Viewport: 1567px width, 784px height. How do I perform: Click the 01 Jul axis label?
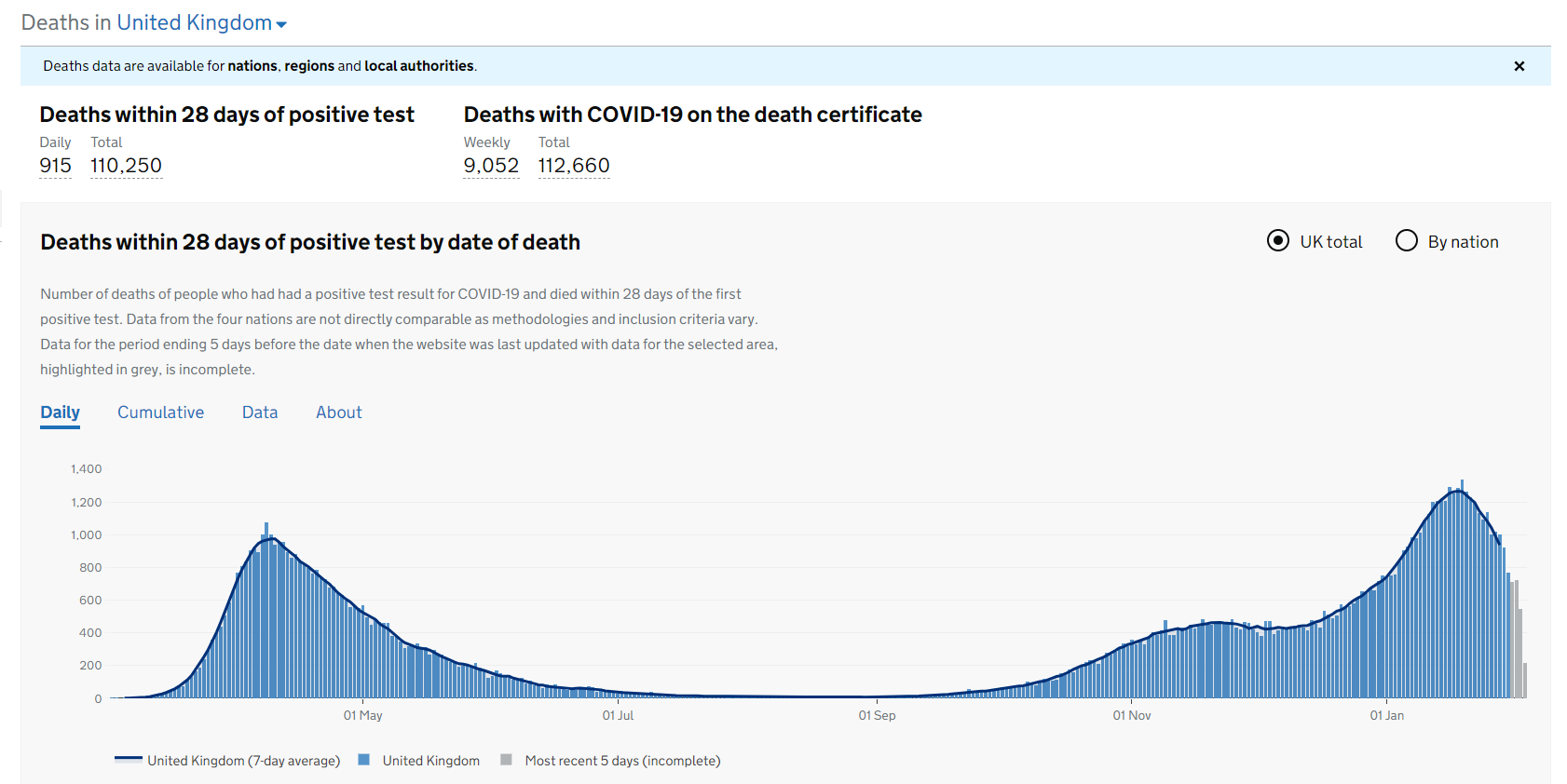click(x=618, y=715)
